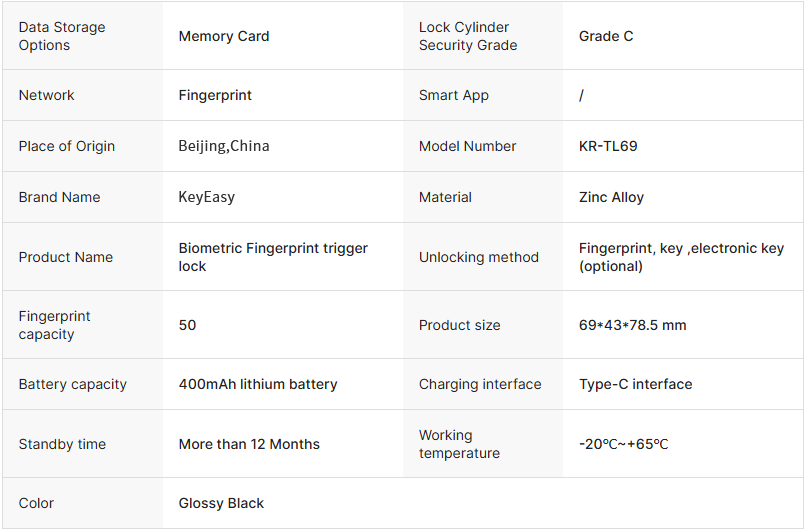This screenshot has width=808, height=532.
Task: Click the KeyEasy brand name
Action: click(x=207, y=197)
